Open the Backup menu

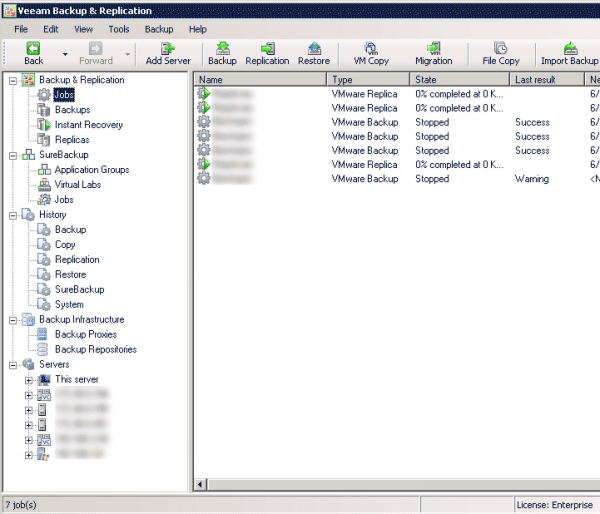click(x=159, y=29)
